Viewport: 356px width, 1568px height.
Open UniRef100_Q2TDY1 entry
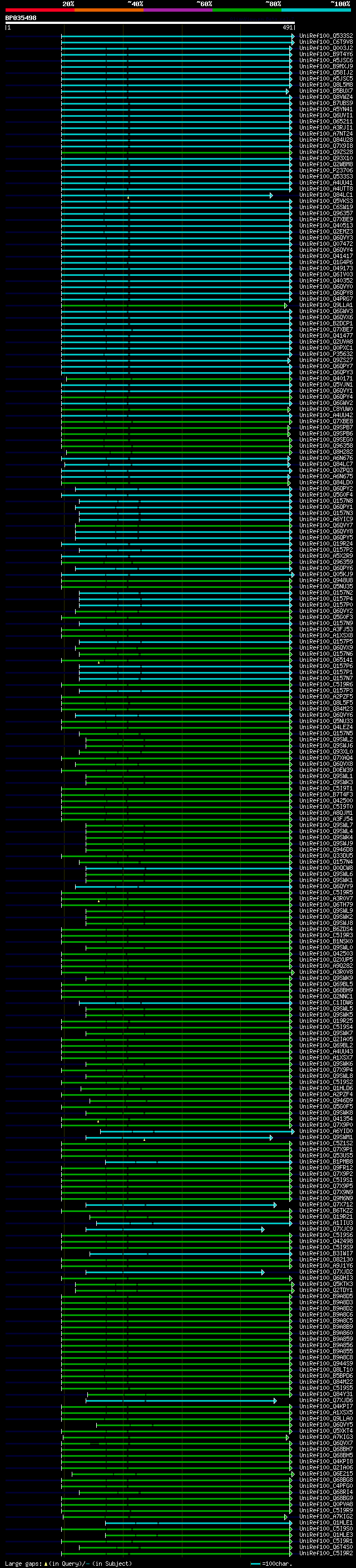click(x=326, y=1290)
